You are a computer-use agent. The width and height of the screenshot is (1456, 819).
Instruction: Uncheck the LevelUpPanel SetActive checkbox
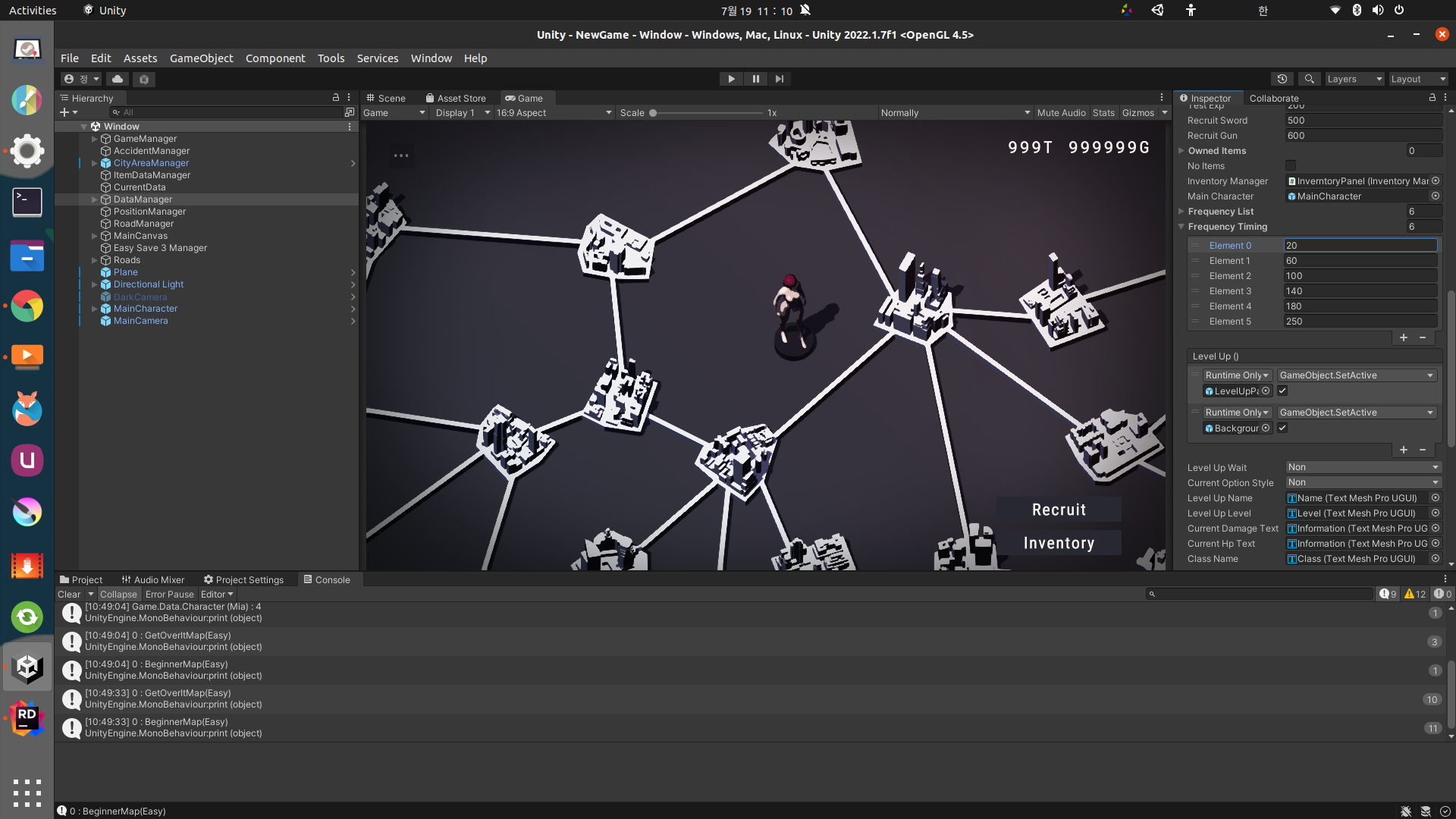[x=1282, y=391]
